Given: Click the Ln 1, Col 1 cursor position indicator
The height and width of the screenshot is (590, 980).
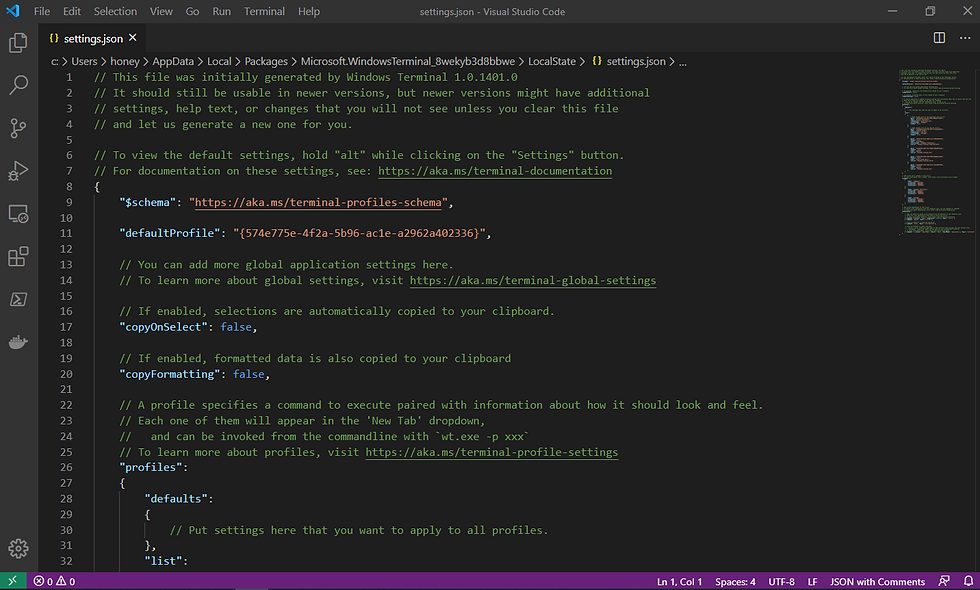Looking at the screenshot, I should pyautogui.click(x=679, y=581).
